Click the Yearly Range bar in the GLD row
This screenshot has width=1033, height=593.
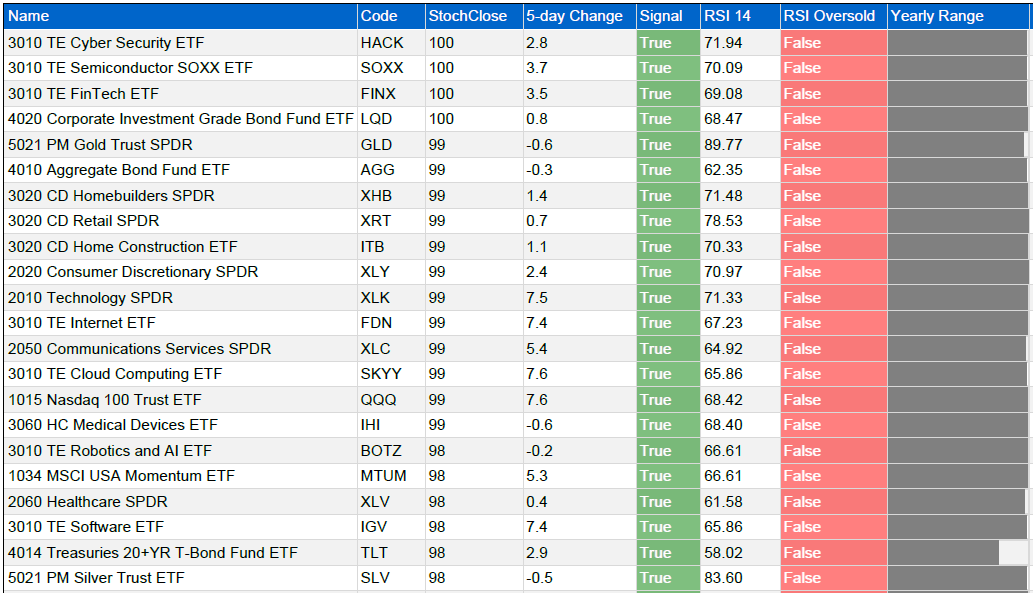958,144
